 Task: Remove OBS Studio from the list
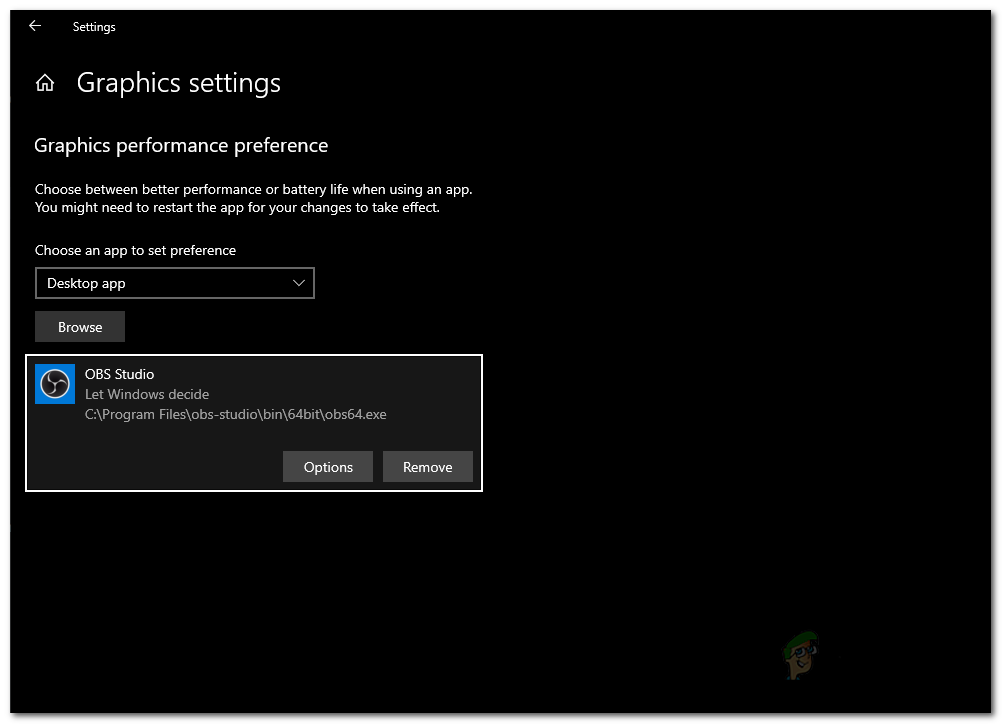(x=428, y=467)
